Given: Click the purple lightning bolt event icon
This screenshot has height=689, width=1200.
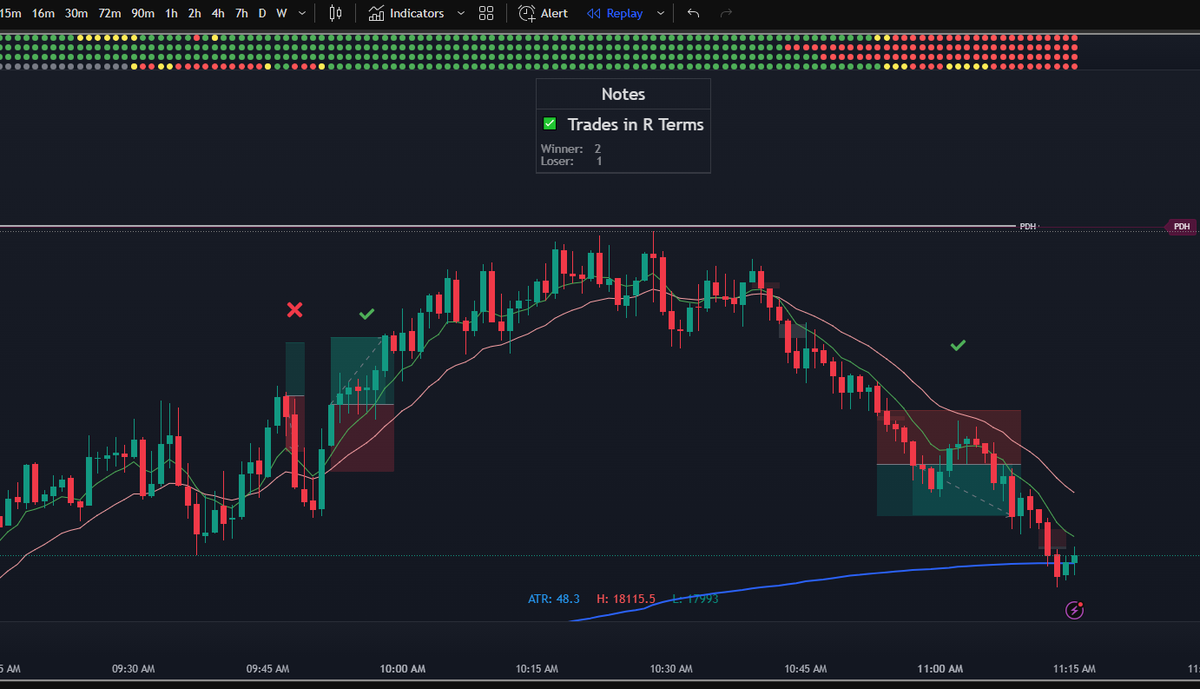Looking at the screenshot, I should pos(1075,609).
